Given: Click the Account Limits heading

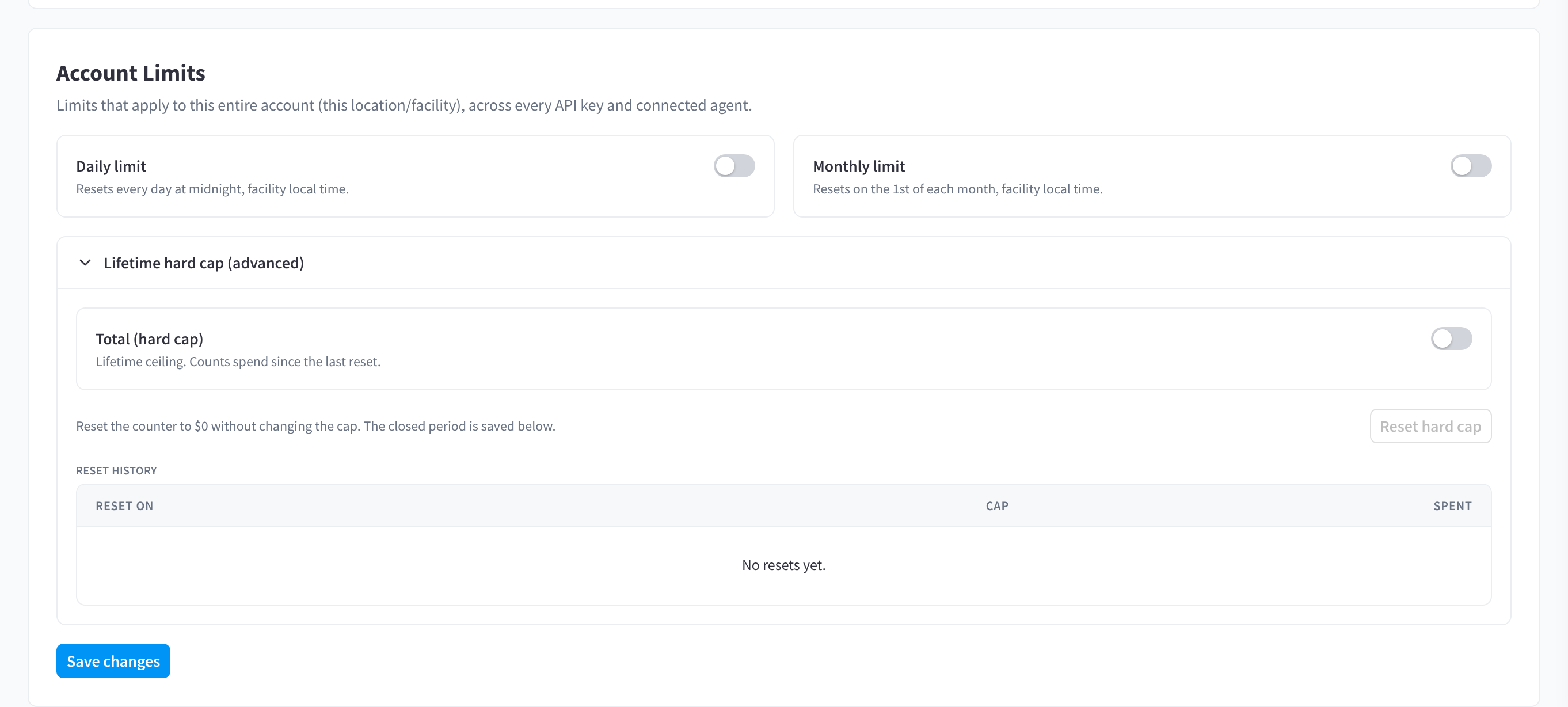Looking at the screenshot, I should point(131,73).
